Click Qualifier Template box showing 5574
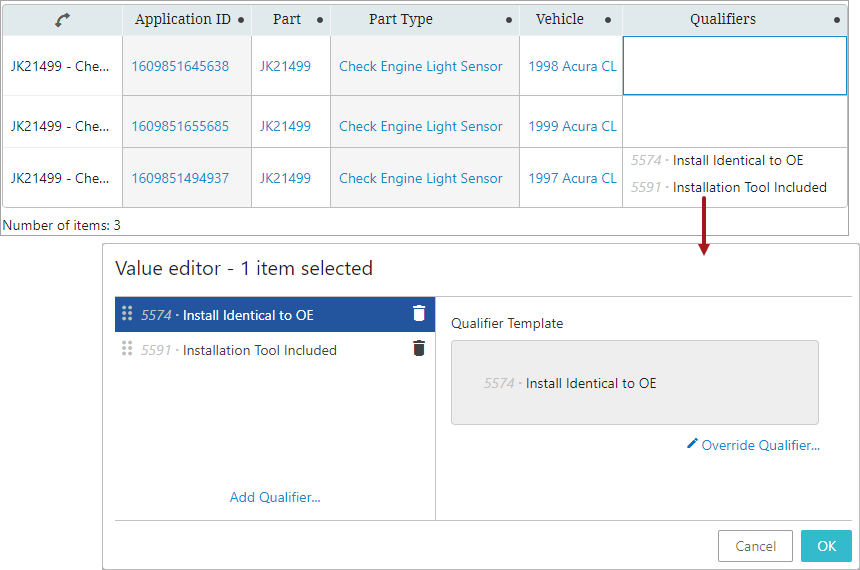The width and height of the screenshot is (860, 570). 634,383
